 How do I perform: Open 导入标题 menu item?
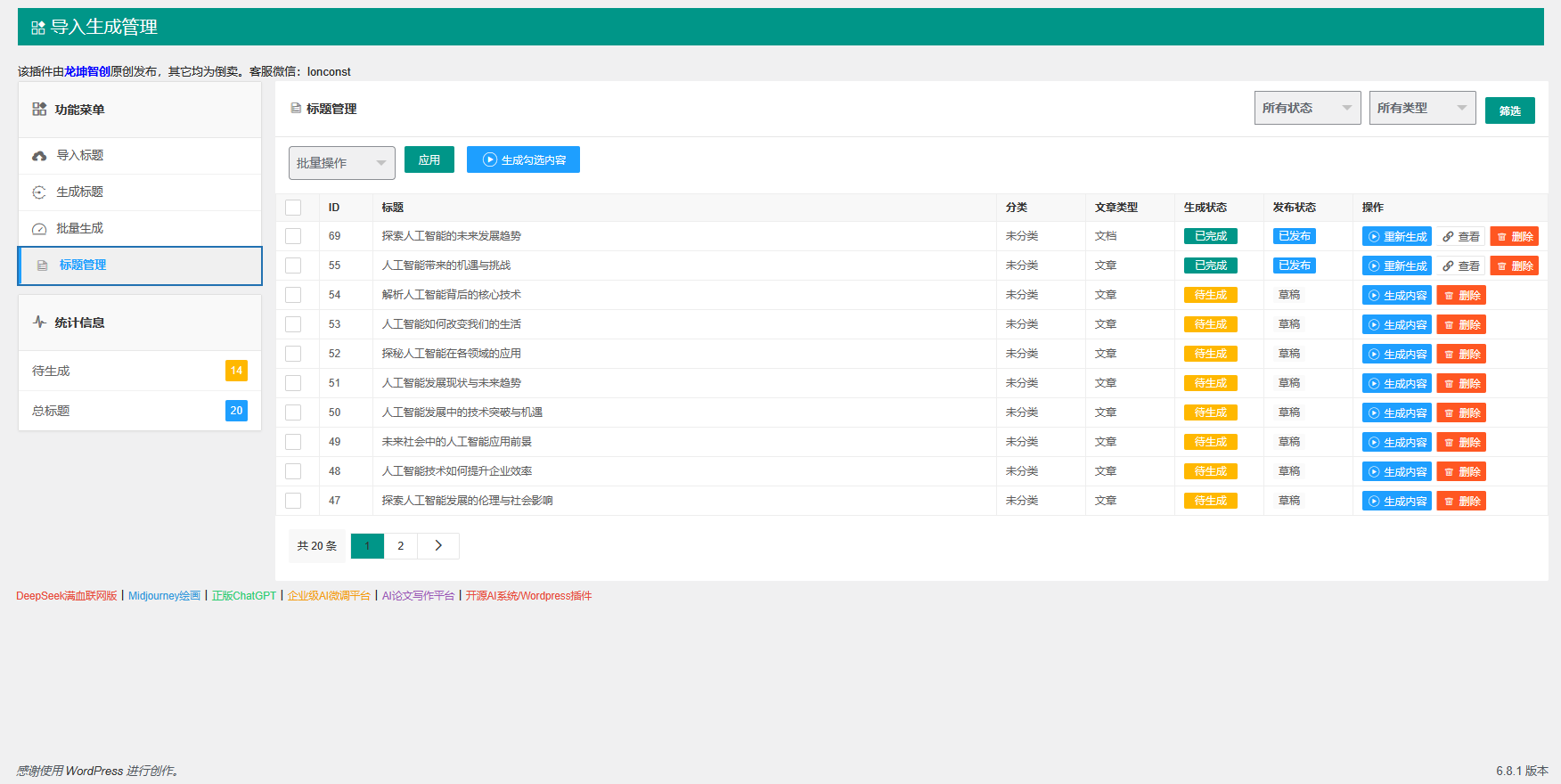pos(140,156)
